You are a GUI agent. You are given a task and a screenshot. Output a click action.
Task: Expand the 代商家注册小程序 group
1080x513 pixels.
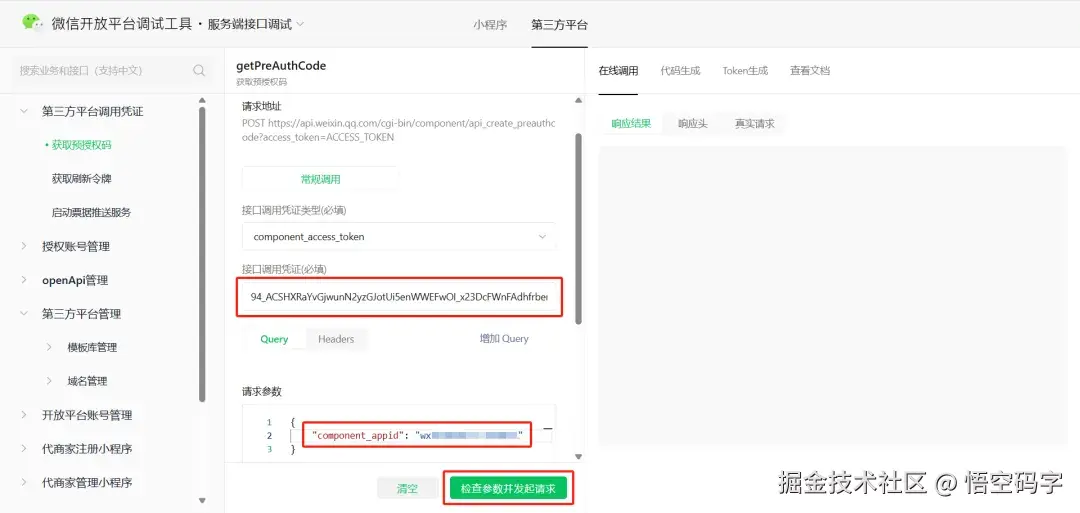click(x=24, y=448)
